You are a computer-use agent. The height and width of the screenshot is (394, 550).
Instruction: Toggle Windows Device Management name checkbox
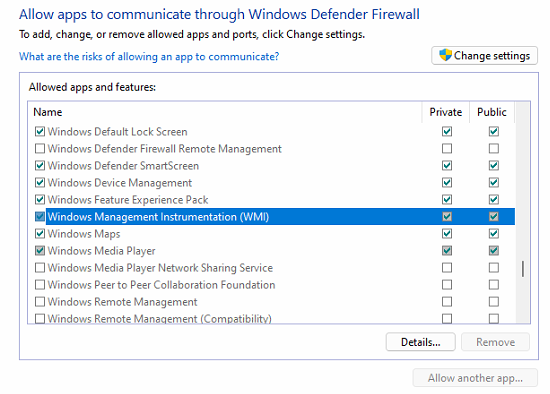coord(40,182)
